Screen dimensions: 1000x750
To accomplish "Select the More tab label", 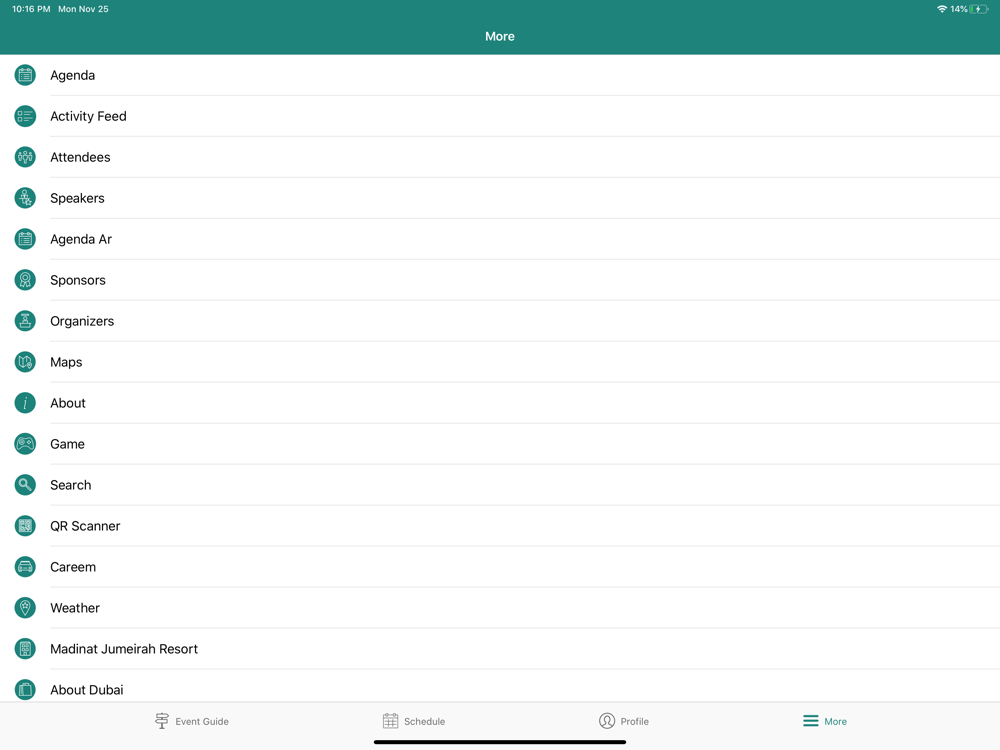I will point(835,721).
